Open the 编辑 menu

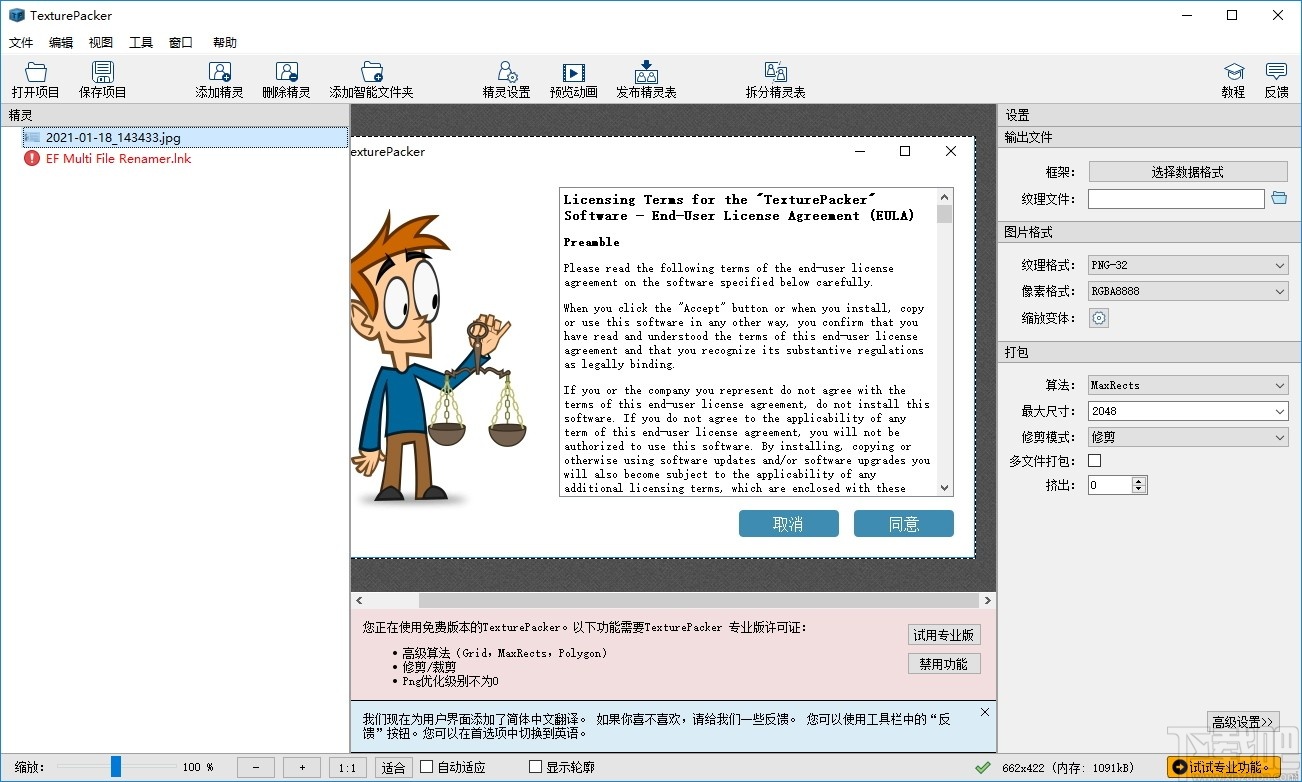point(61,42)
